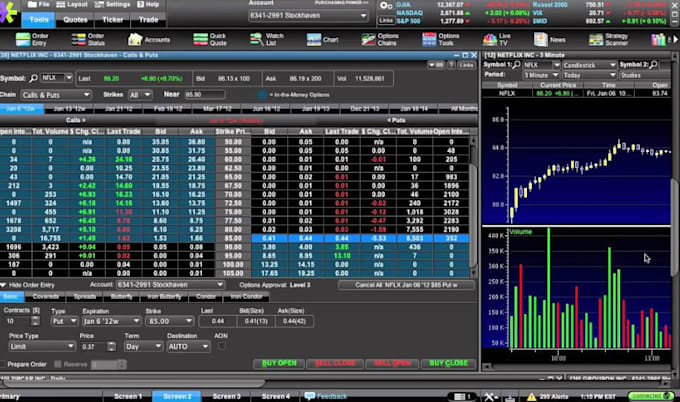Click the Near strike price input field

coord(205,95)
